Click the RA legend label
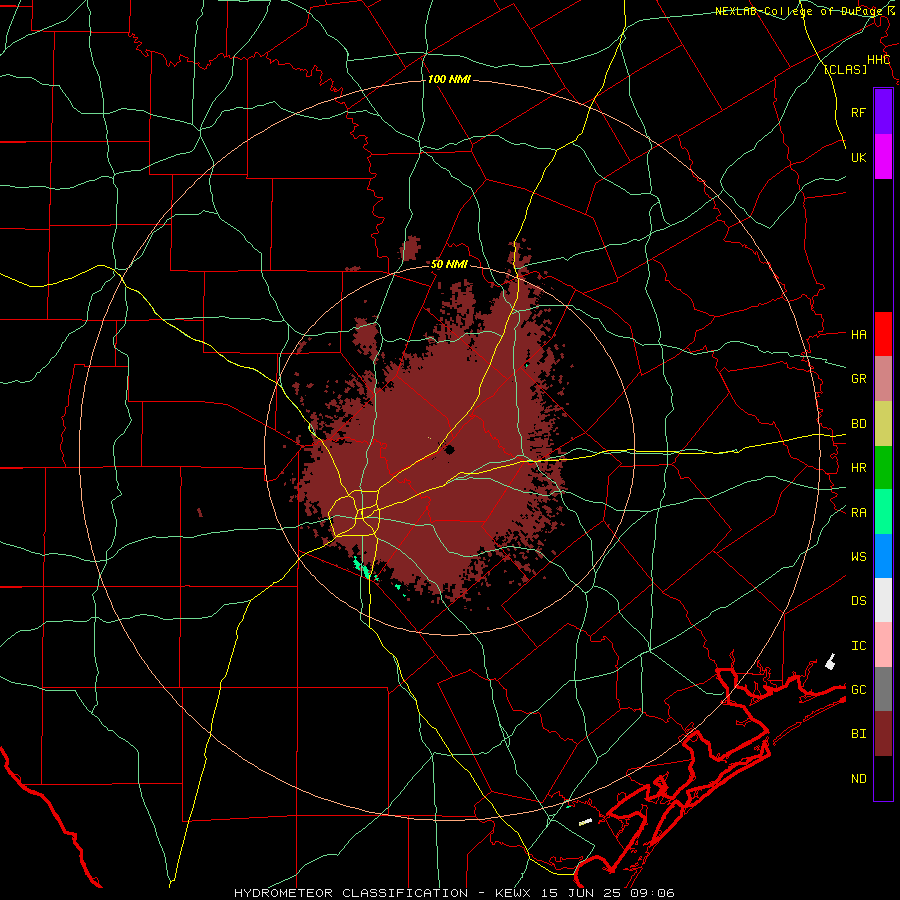Screen dimensions: 900x900 click(858, 513)
